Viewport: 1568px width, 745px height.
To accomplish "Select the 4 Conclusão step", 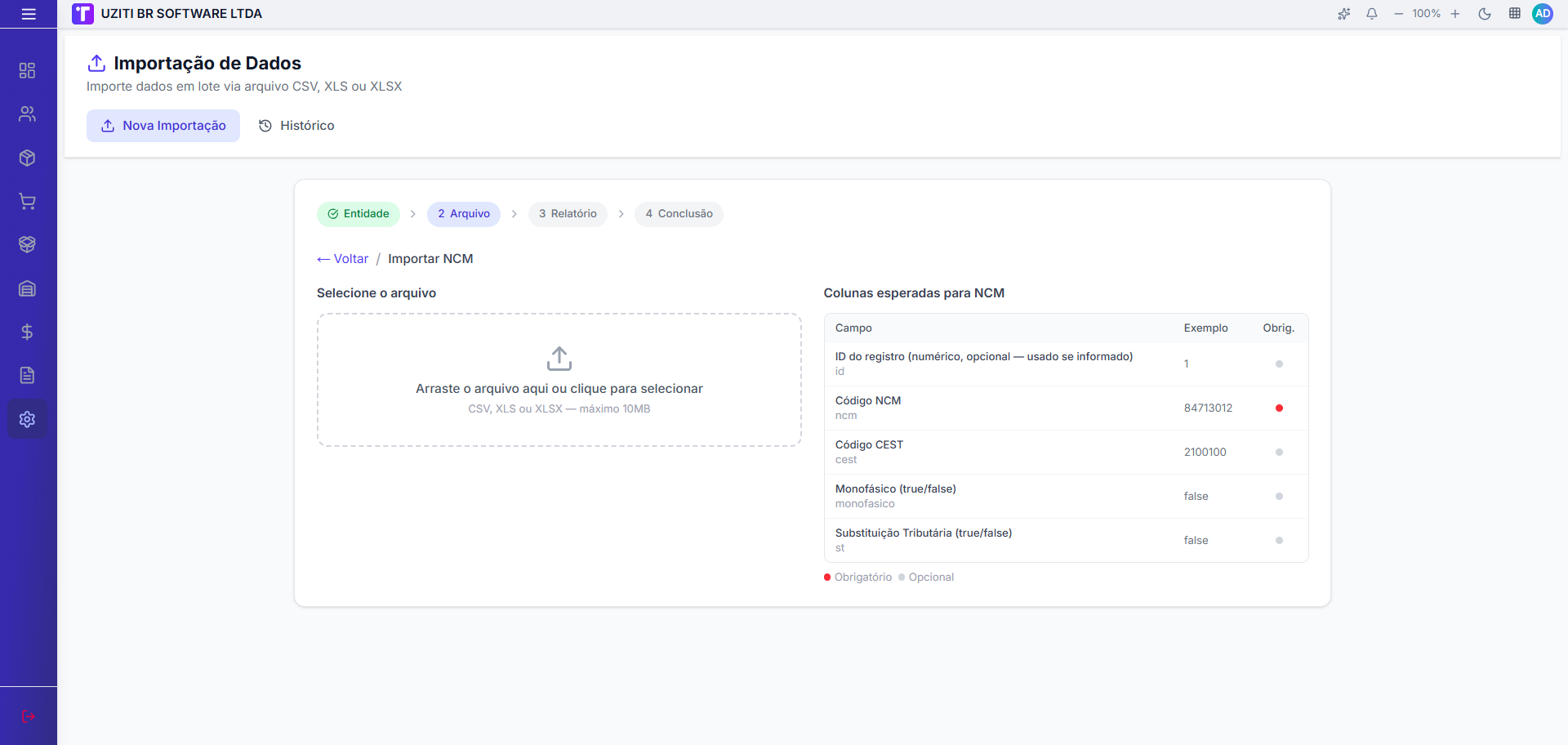I will pyautogui.click(x=679, y=214).
